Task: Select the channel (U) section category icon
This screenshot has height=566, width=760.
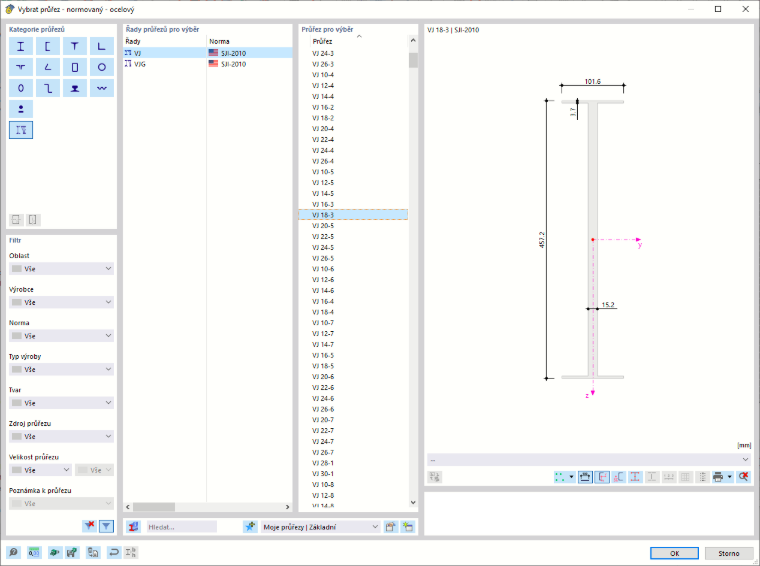Action: [x=48, y=47]
